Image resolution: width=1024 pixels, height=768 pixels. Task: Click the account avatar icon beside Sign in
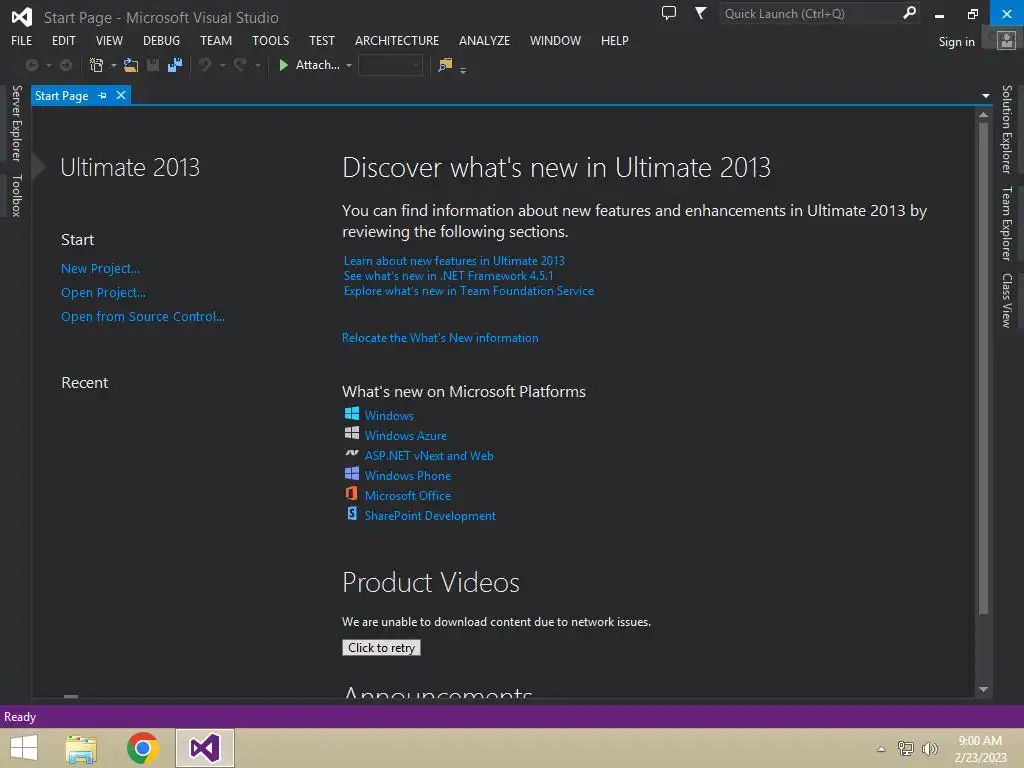tap(1006, 41)
